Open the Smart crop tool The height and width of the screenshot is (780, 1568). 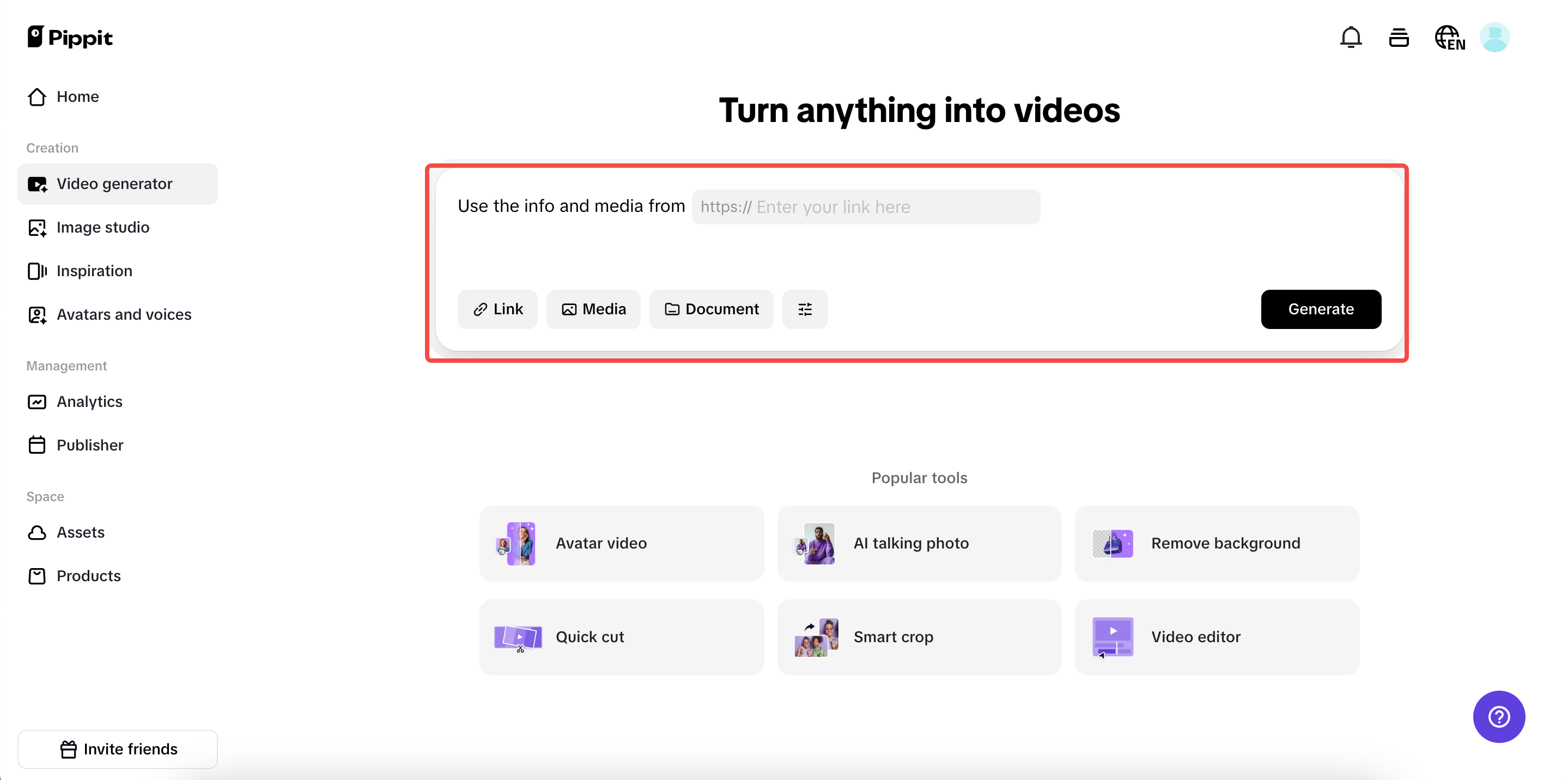click(919, 636)
